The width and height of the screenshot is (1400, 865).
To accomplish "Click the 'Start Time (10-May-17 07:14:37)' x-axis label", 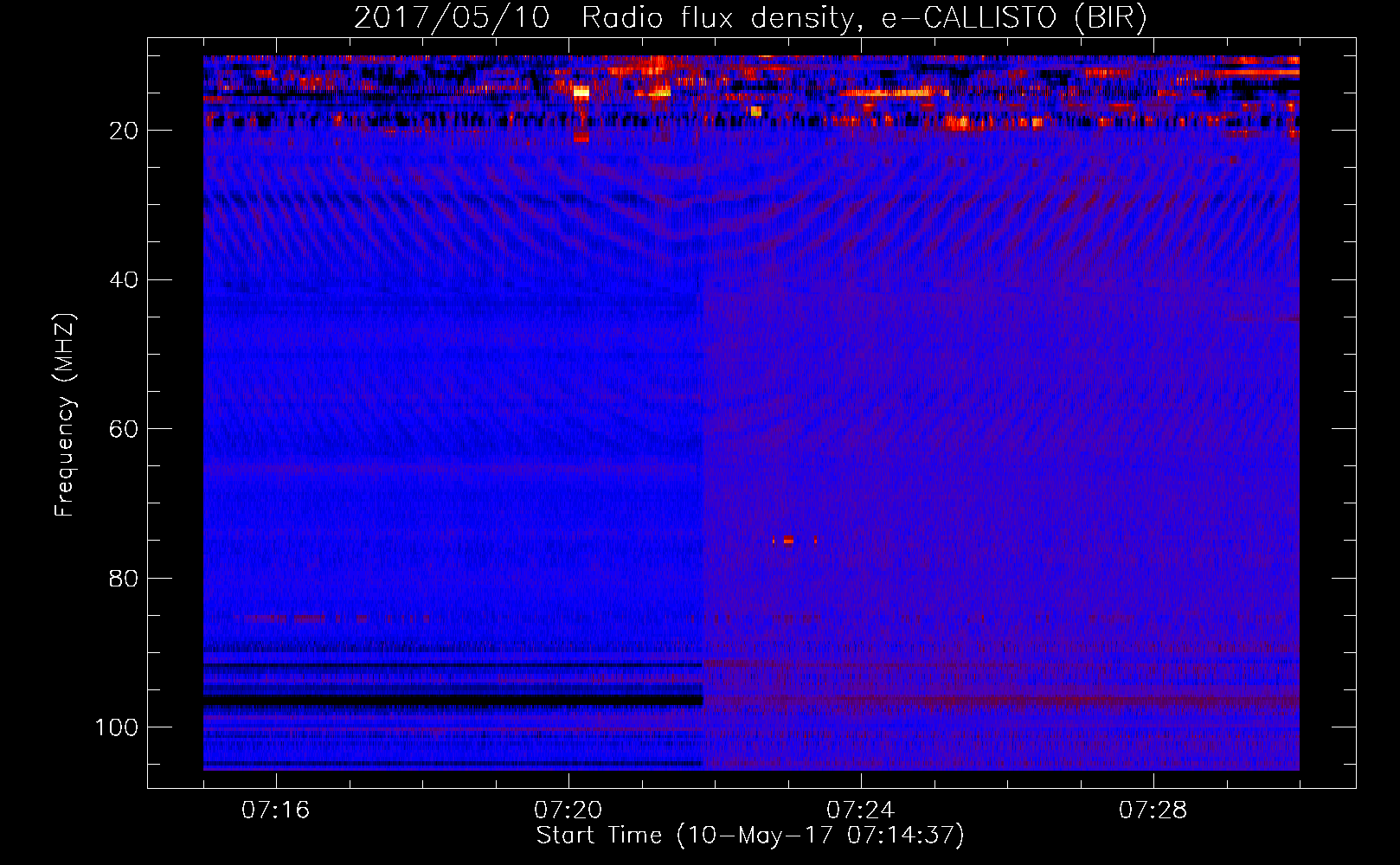I will [x=750, y=836].
